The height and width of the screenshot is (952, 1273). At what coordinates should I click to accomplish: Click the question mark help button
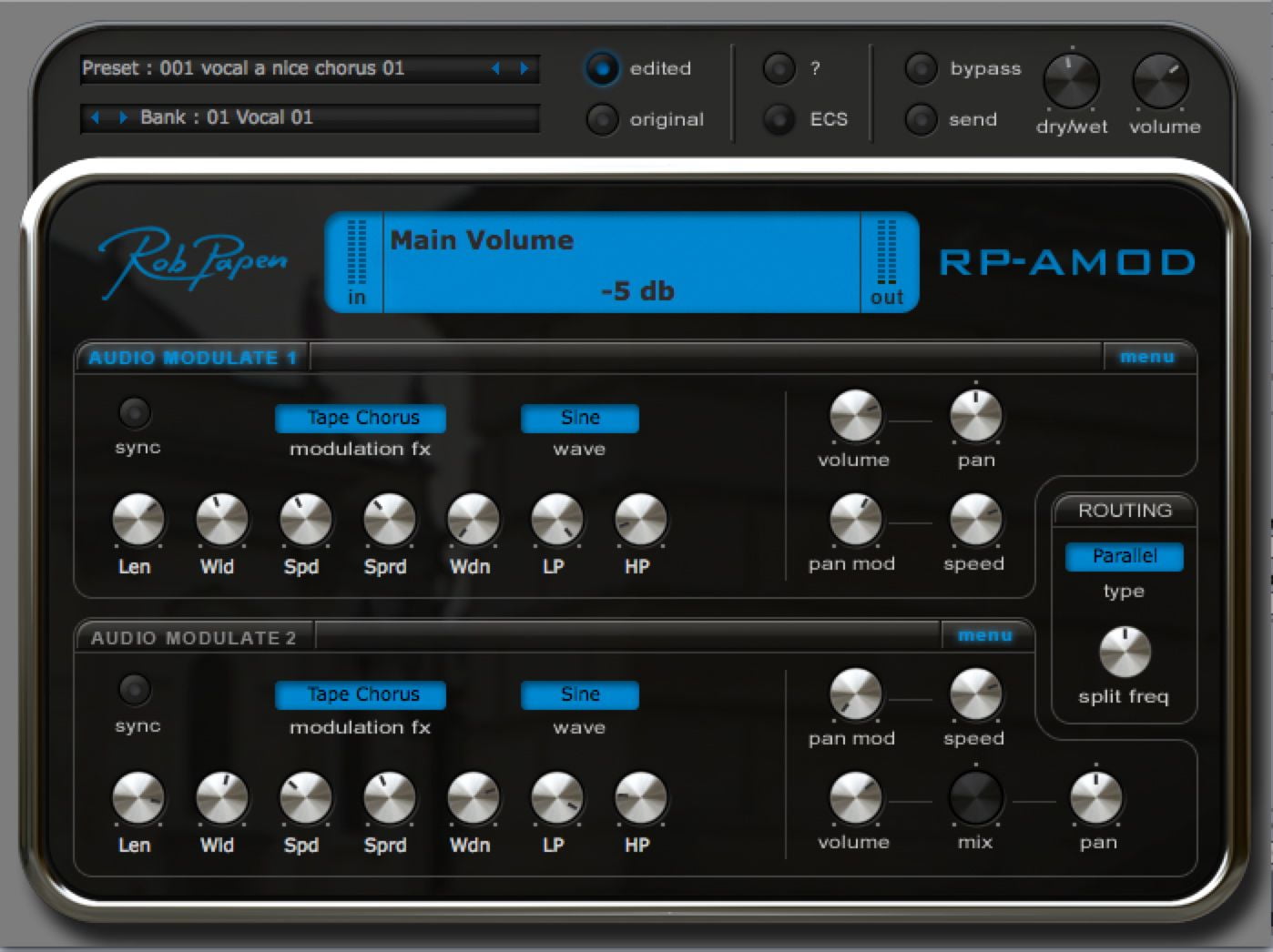click(779, 68)
